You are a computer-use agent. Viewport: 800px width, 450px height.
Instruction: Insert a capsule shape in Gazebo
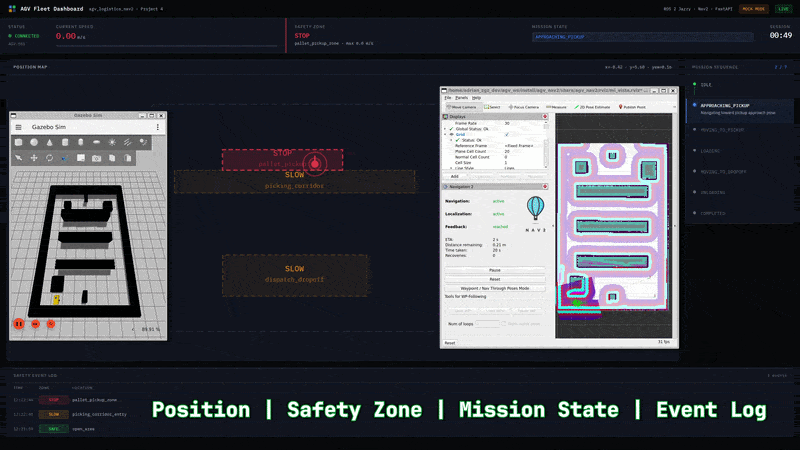pyautogui.click(x=81, y=142)
